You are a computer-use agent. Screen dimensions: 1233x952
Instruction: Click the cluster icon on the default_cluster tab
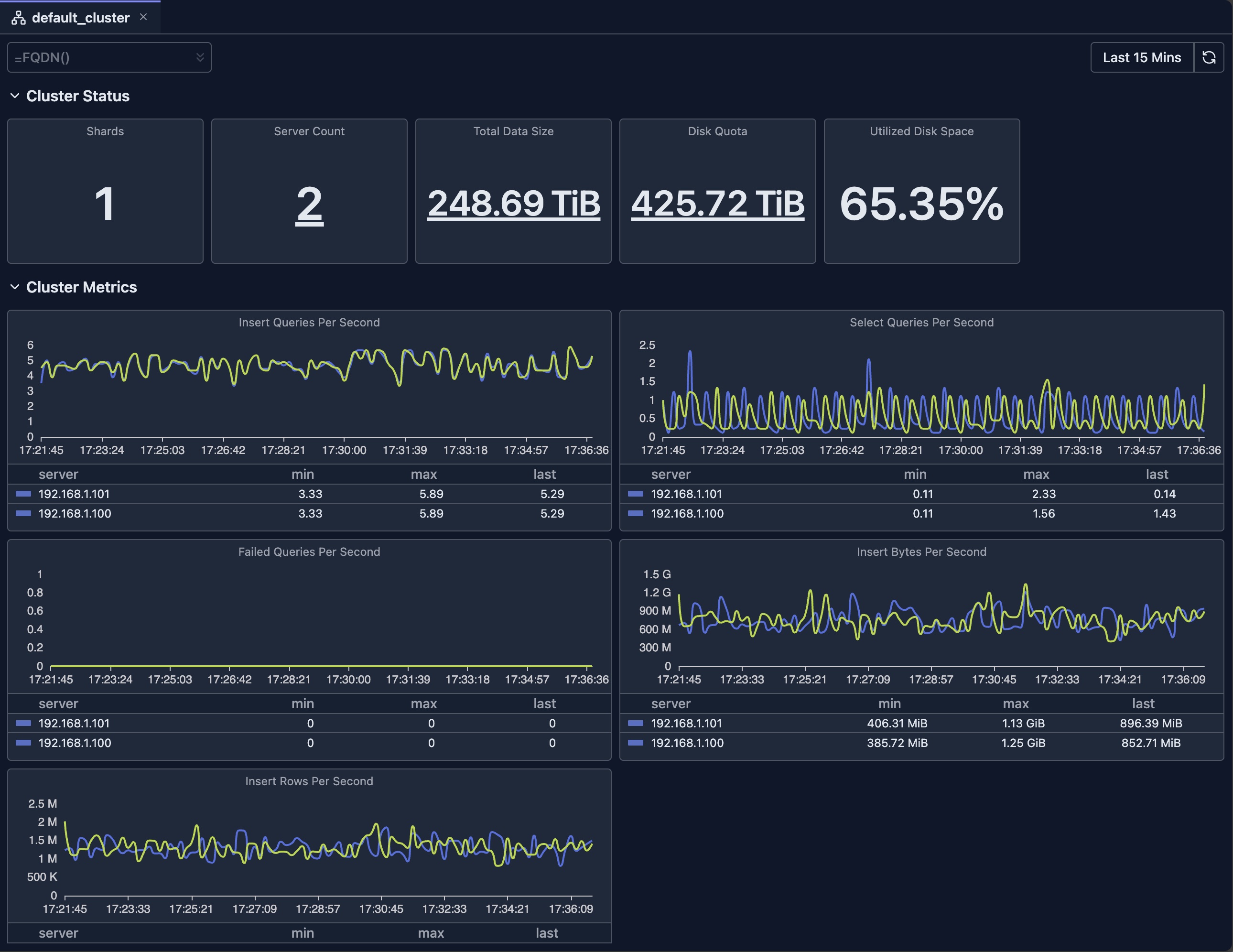point(19,17)
